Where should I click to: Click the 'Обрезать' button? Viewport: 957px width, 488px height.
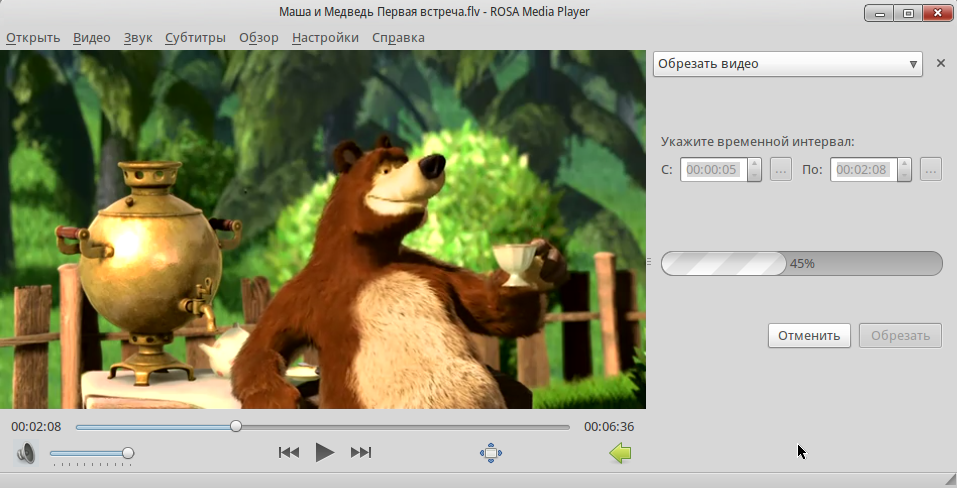pyautogui.click(x=900, y=336)
